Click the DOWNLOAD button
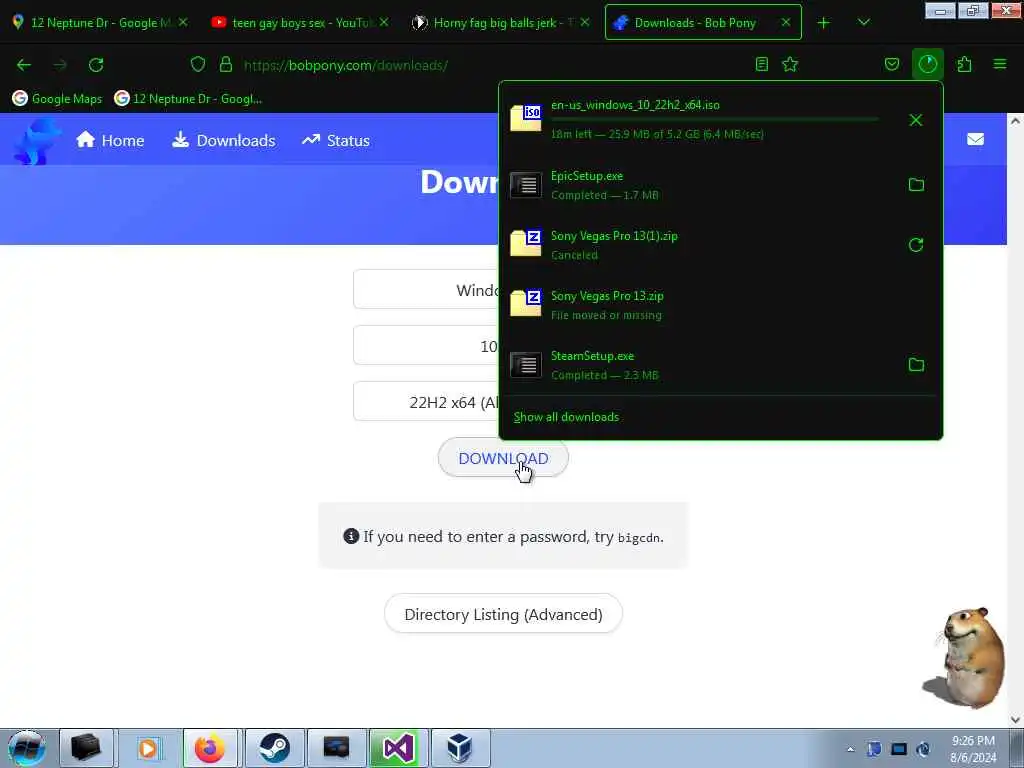The width and height of the screenshot is (1024, 768). click(x=503, y=458)
